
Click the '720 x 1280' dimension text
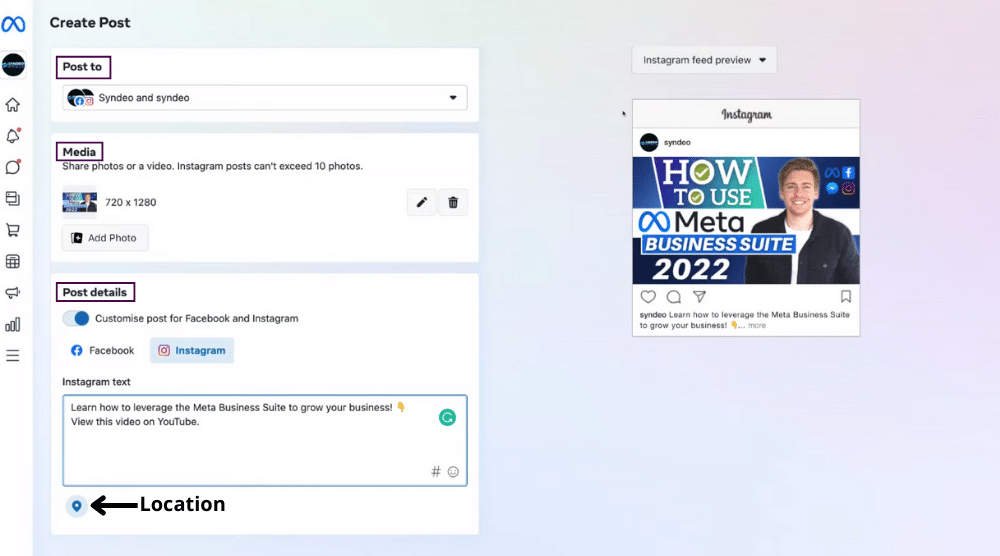(131, 202)
